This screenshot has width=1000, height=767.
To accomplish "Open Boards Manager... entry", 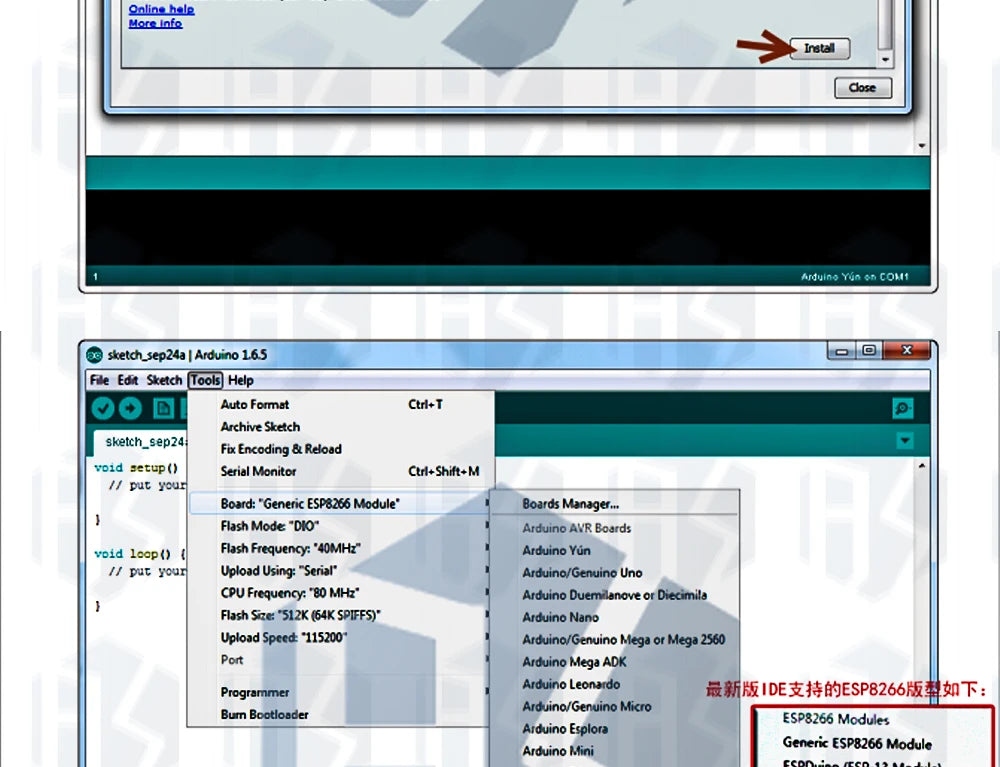I will (615, 504).
